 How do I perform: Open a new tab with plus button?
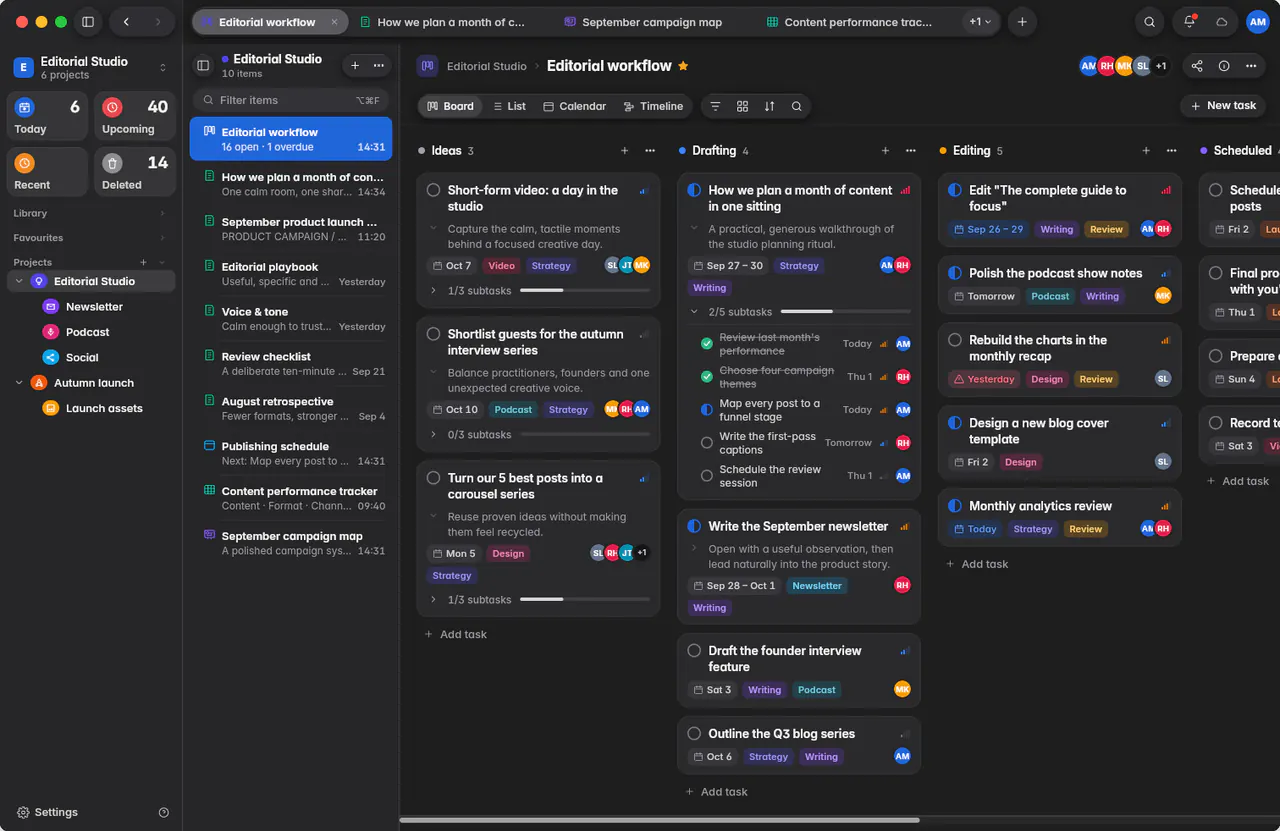point(1021,22)
